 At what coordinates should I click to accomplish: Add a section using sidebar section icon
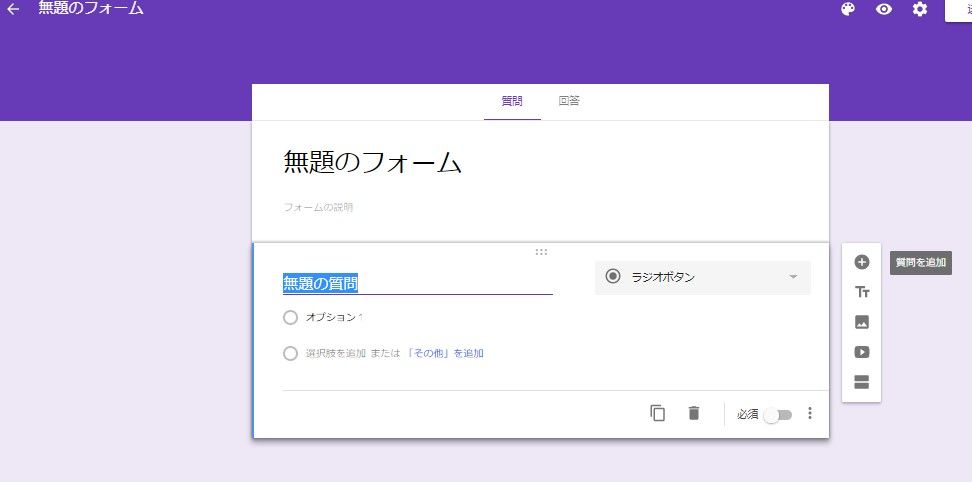[x=861, y=382]
